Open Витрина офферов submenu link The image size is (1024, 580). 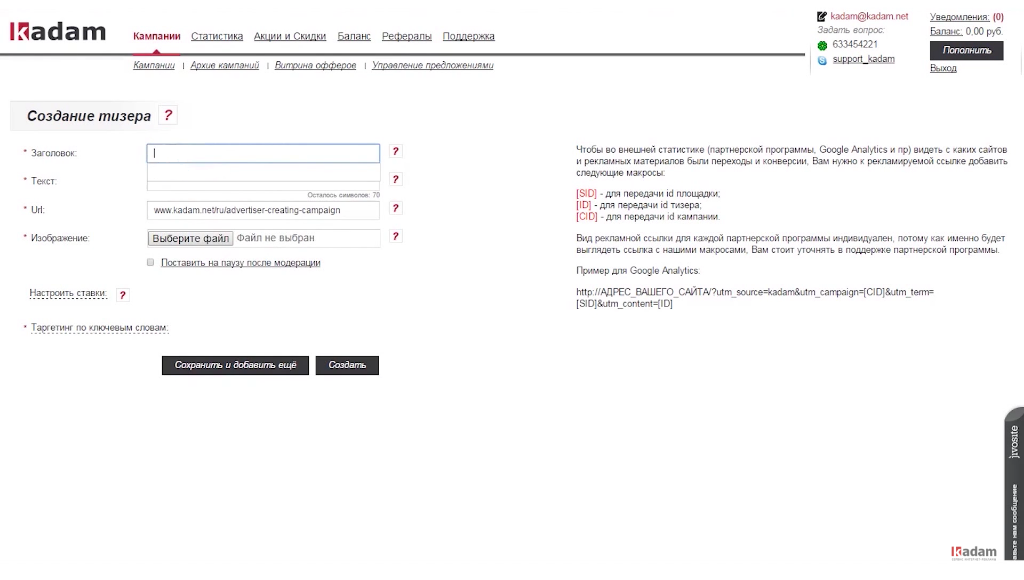click(315, 65)
